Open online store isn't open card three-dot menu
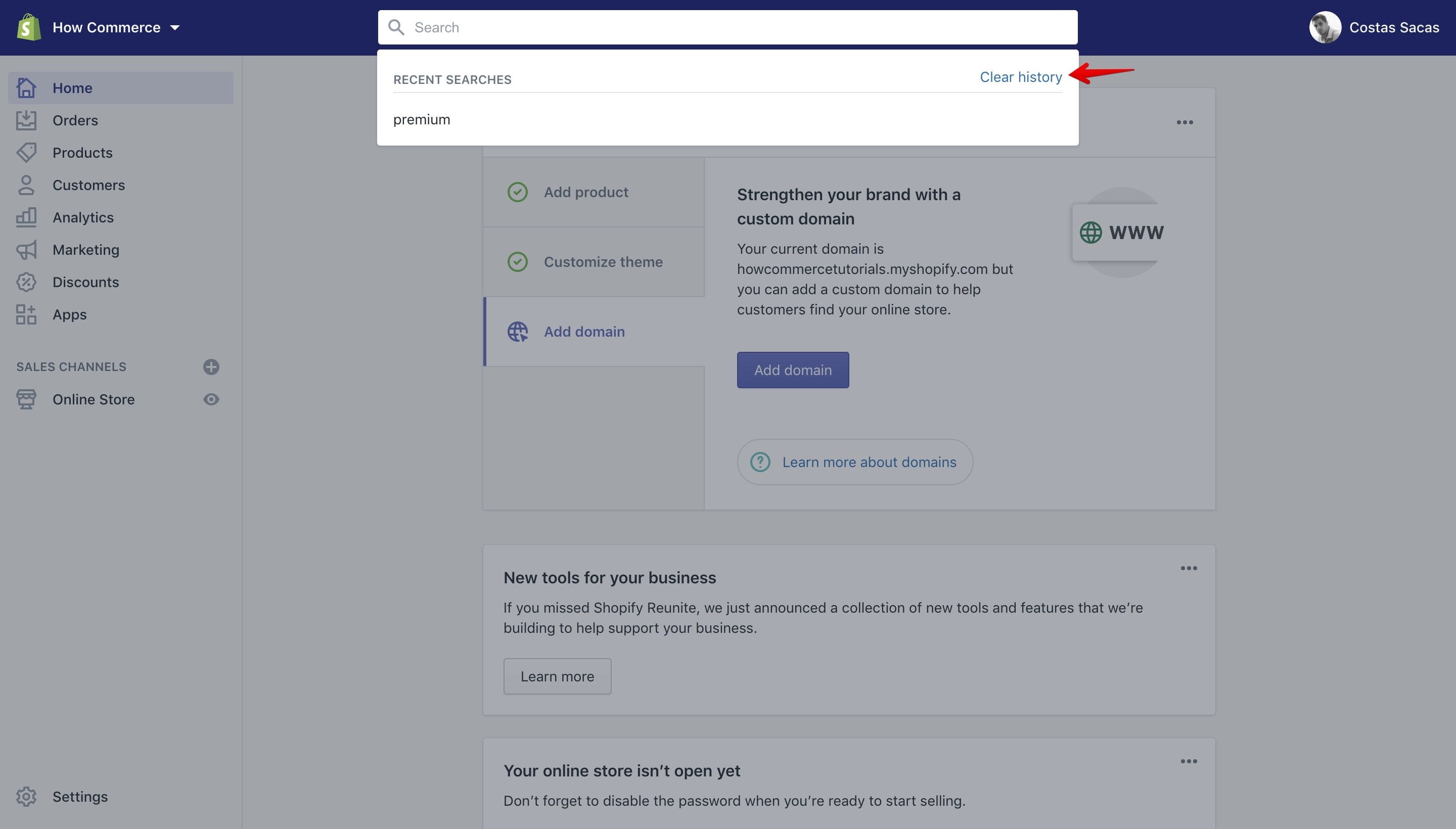This screenshot has height=829, width=1456. (1189, 761)
